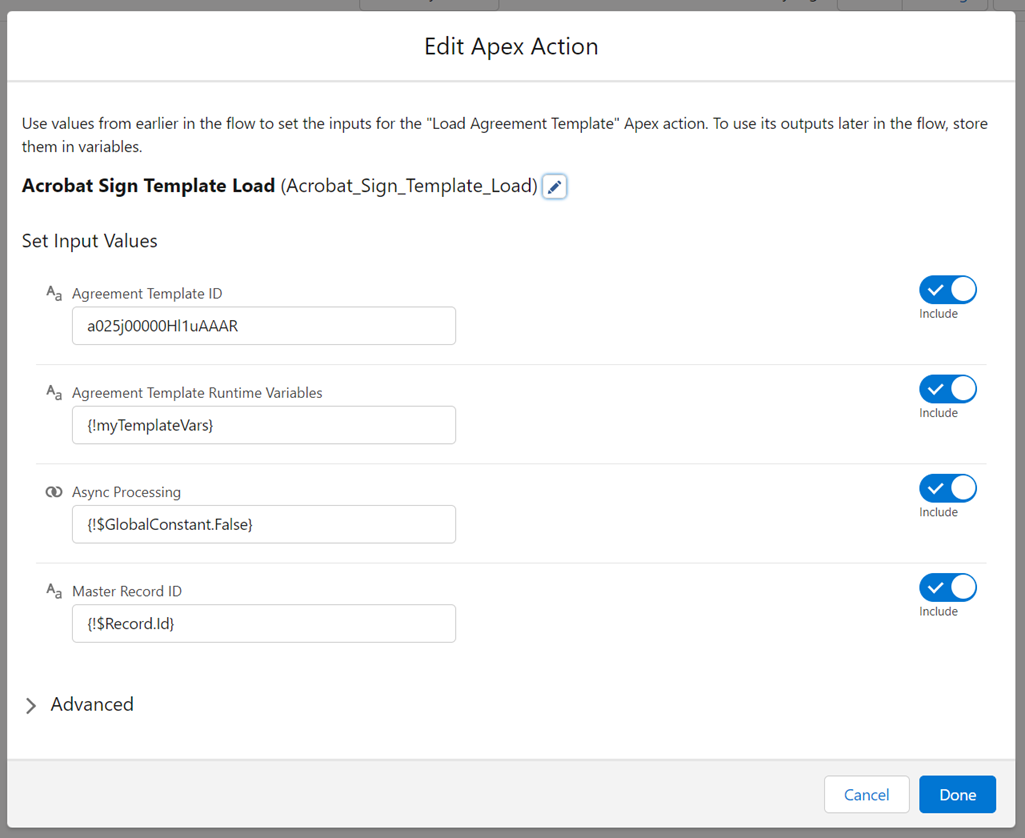
Task: Click the Aa icon beside Master Record ID
Action: click(x=53, y=590)
